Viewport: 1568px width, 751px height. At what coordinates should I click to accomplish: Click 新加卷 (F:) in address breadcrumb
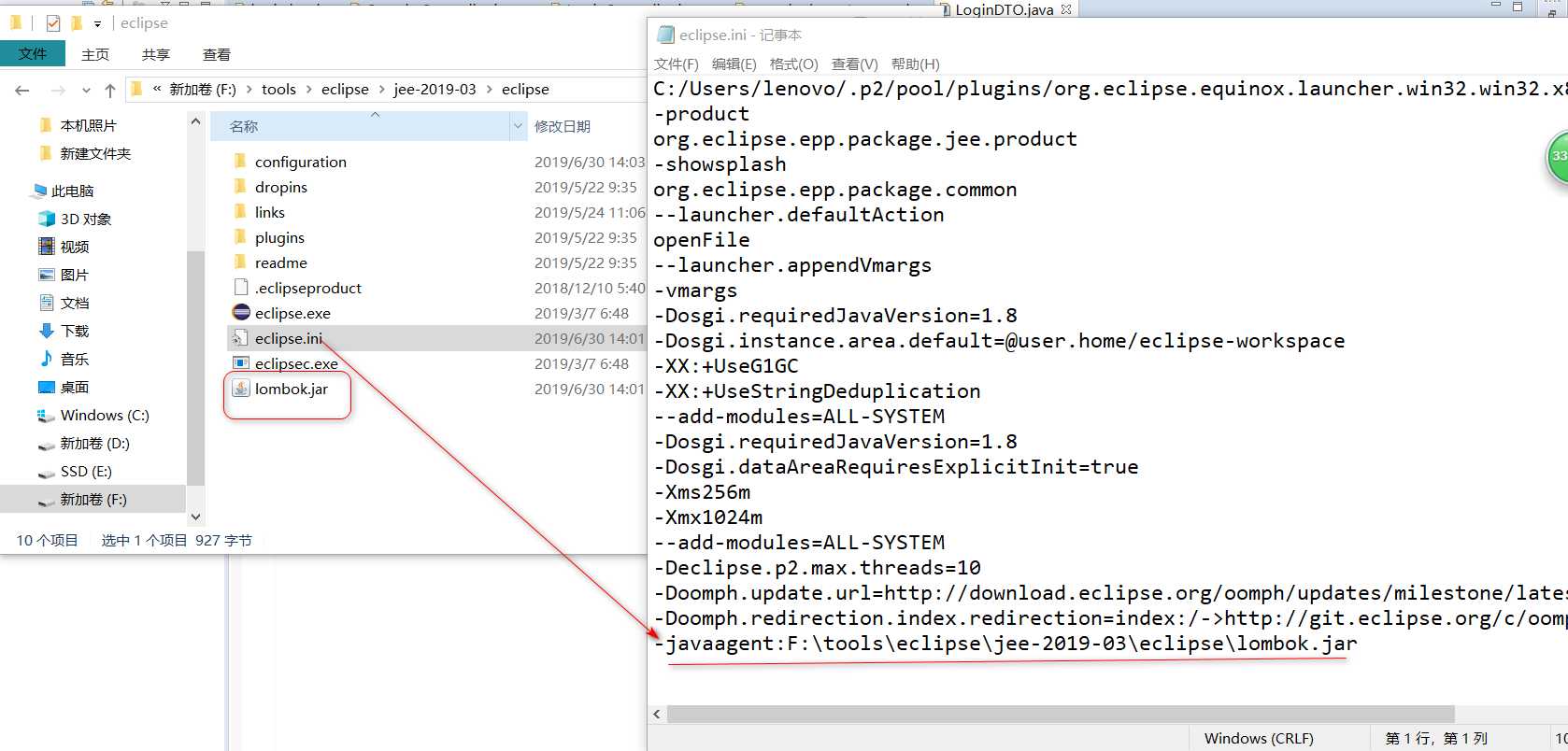(203, 90)
